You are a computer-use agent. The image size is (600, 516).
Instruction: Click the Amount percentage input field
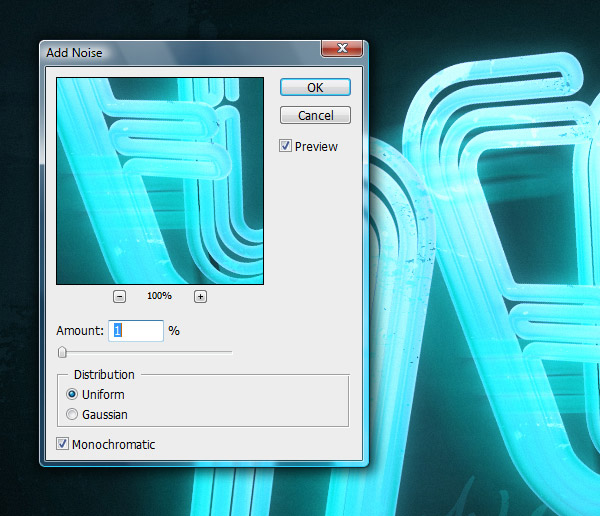(136, 331)
